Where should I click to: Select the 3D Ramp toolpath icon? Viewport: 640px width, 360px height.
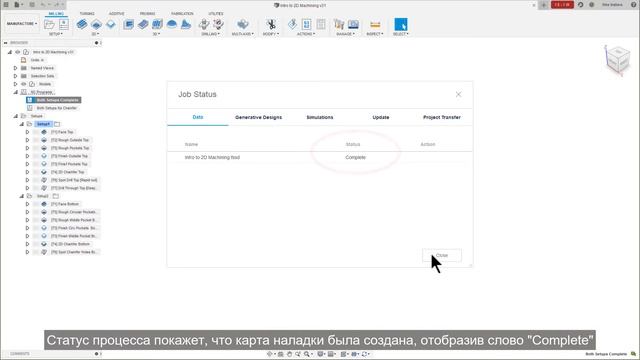coord(186,24)
